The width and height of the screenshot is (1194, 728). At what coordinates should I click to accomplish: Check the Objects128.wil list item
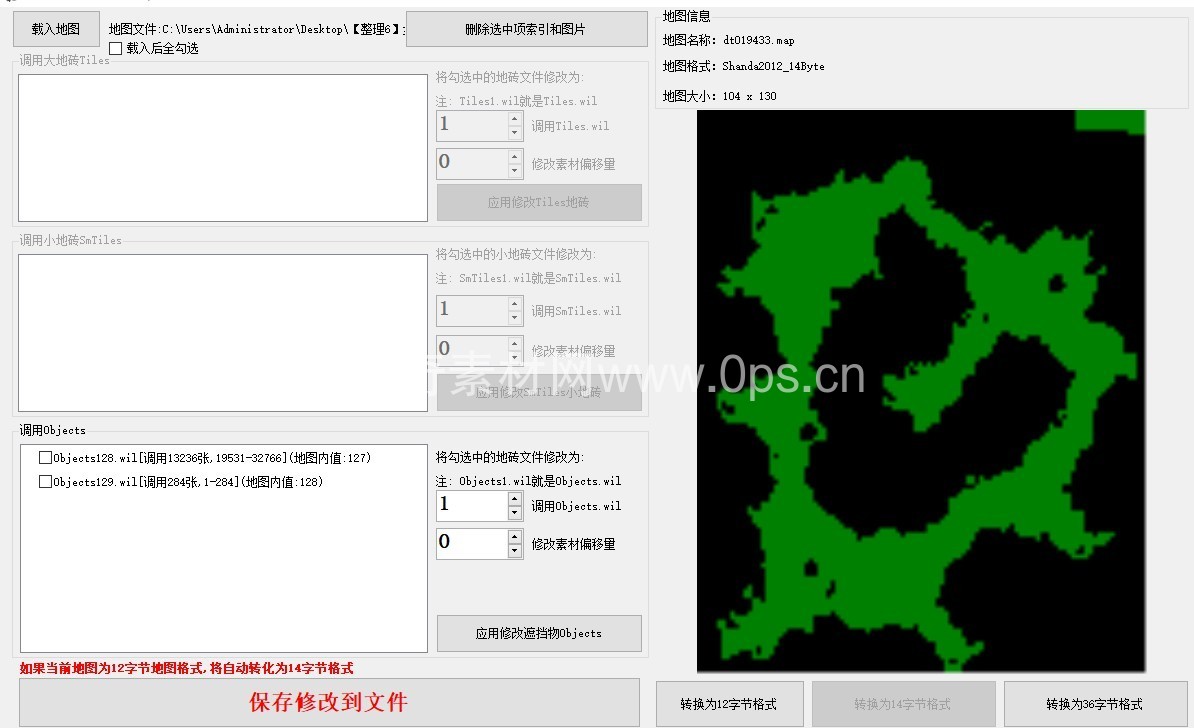[x=45, y=458]
